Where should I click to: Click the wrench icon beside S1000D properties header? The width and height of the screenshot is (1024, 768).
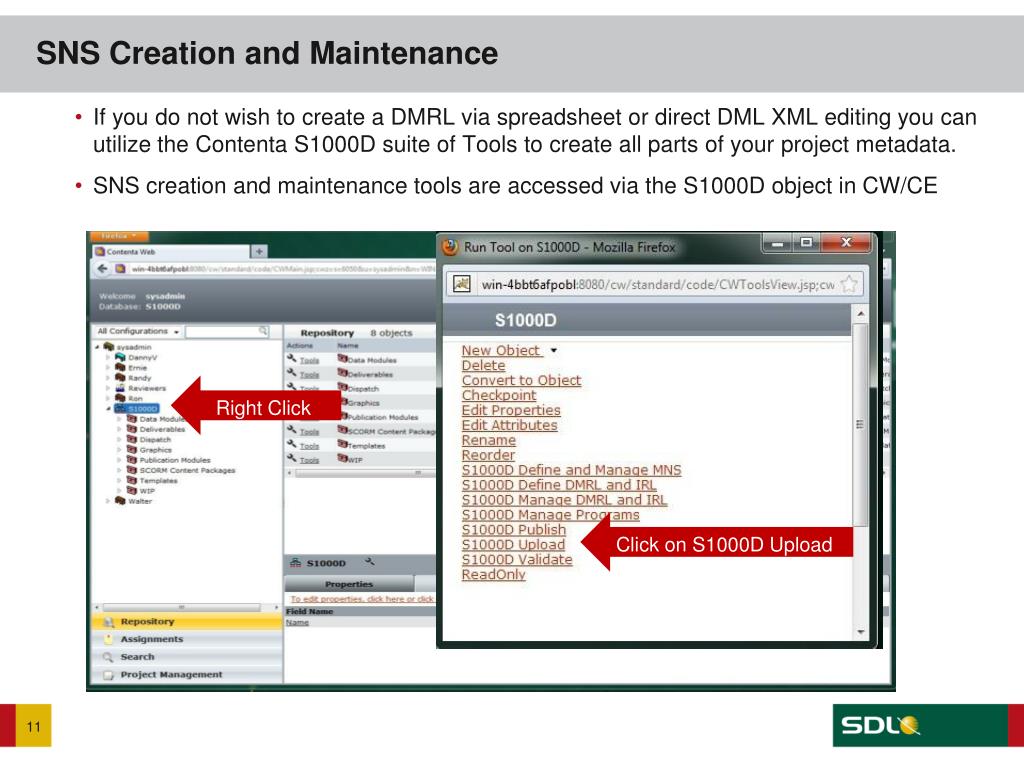pos(370,562)
